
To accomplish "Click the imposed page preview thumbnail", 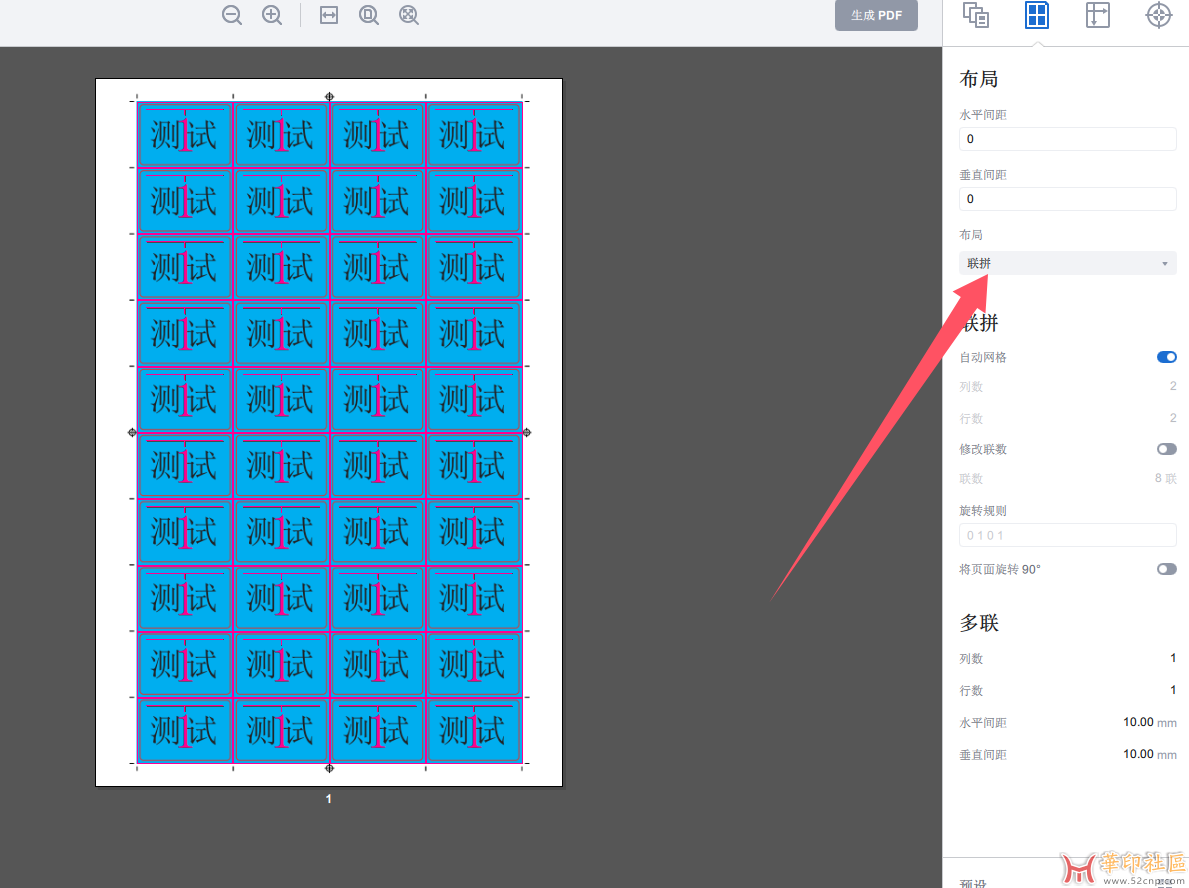I will [329, 432].
